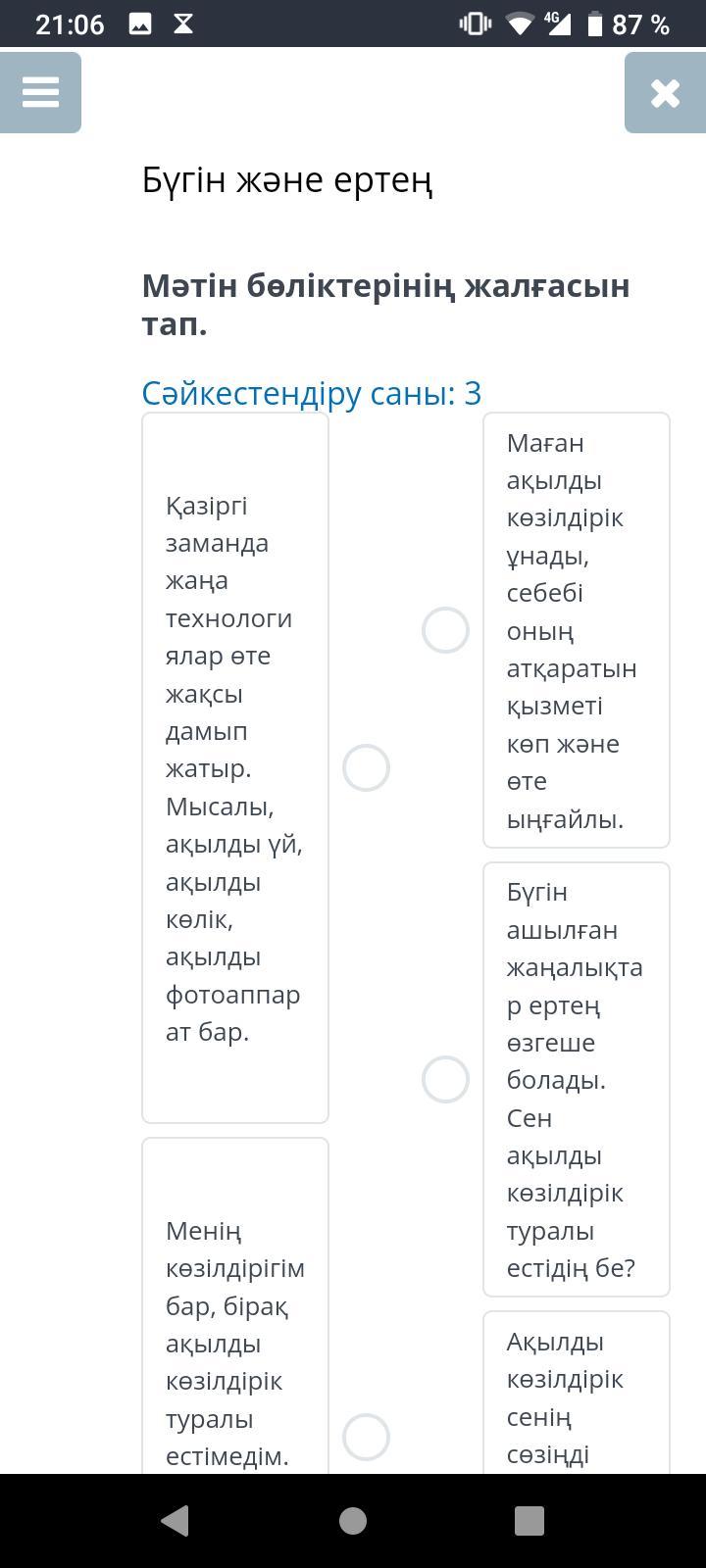
Task: Tap the Wi-Fi signal icon
Action: coord(519,24)
